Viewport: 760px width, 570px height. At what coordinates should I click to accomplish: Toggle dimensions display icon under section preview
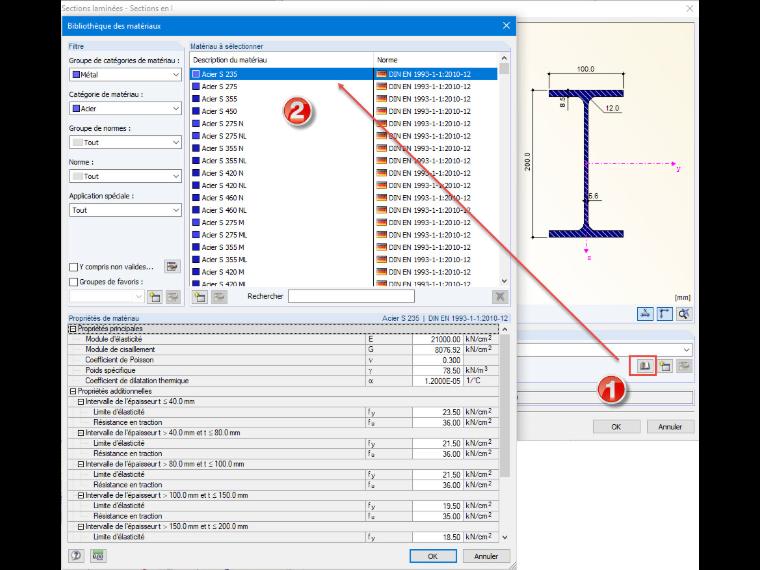click(645, 314)
